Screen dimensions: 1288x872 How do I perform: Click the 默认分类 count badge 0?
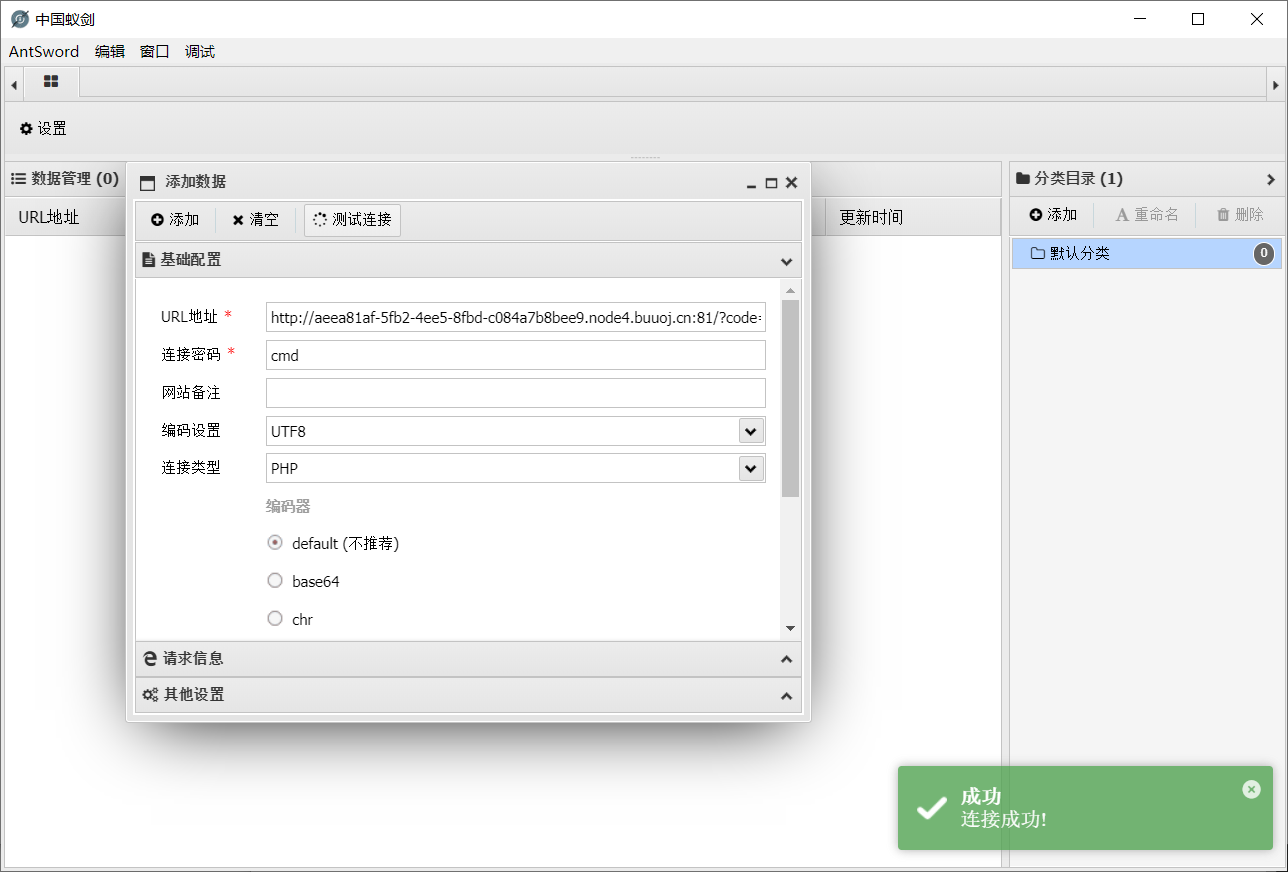[1264, 254]
